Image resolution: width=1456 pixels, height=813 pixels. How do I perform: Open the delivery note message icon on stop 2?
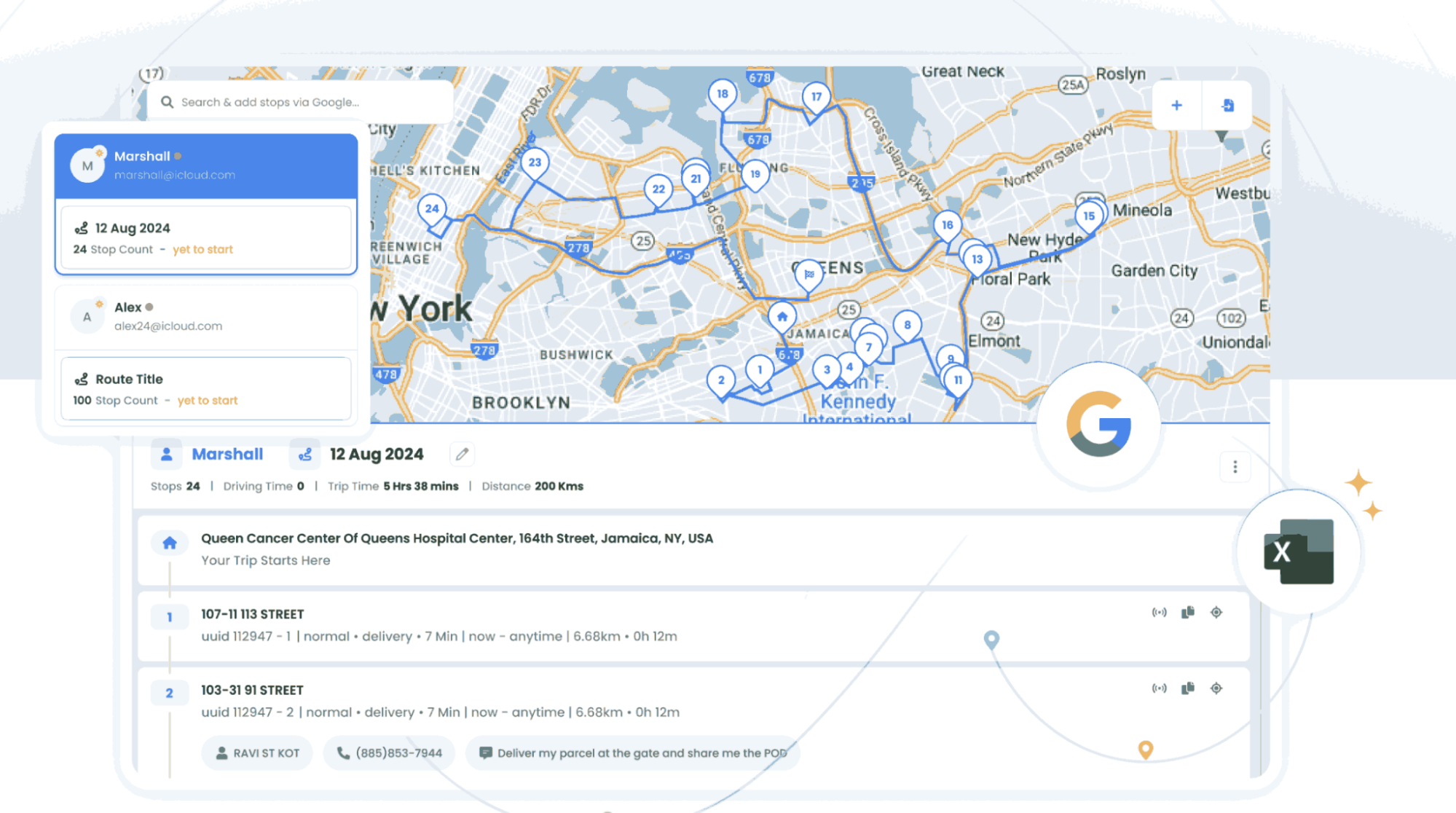[x=484, y=752]
